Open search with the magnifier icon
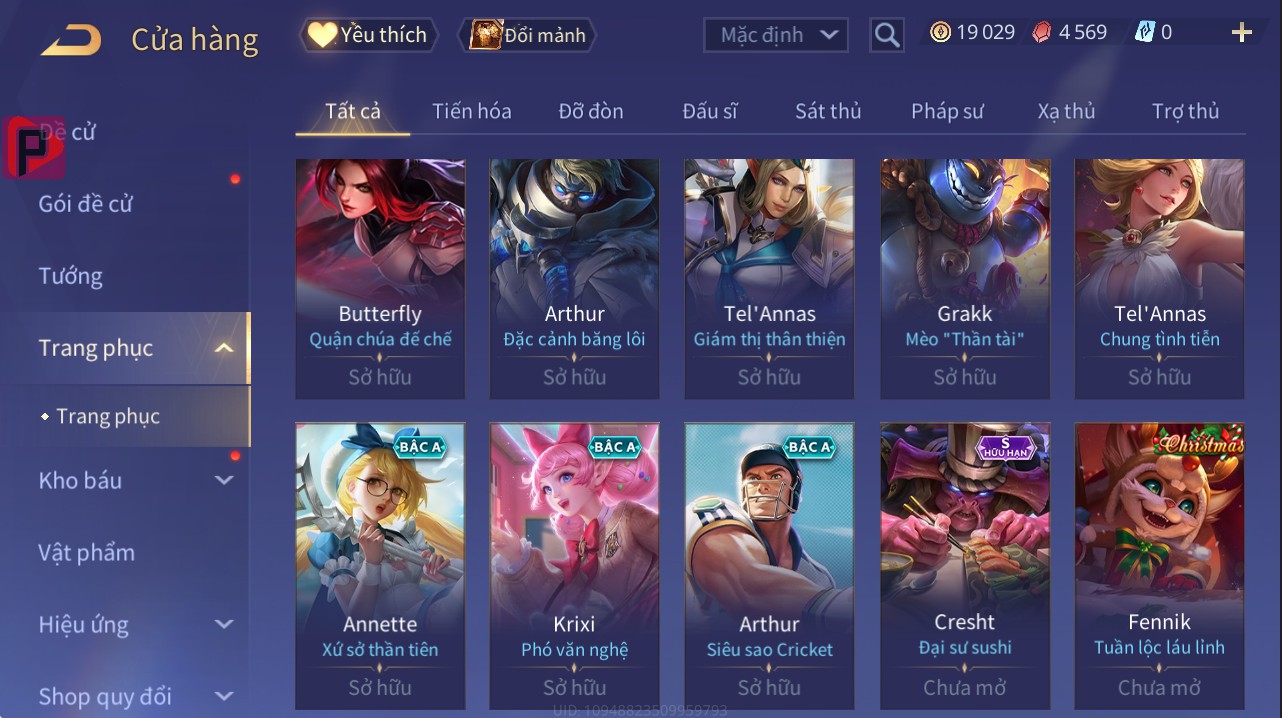This screenshot has width=1282, height=718. 886,35
